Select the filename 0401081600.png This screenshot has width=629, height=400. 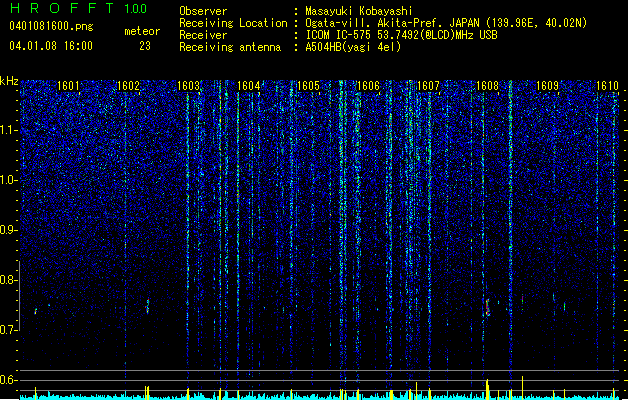click(x=51, y=26)
